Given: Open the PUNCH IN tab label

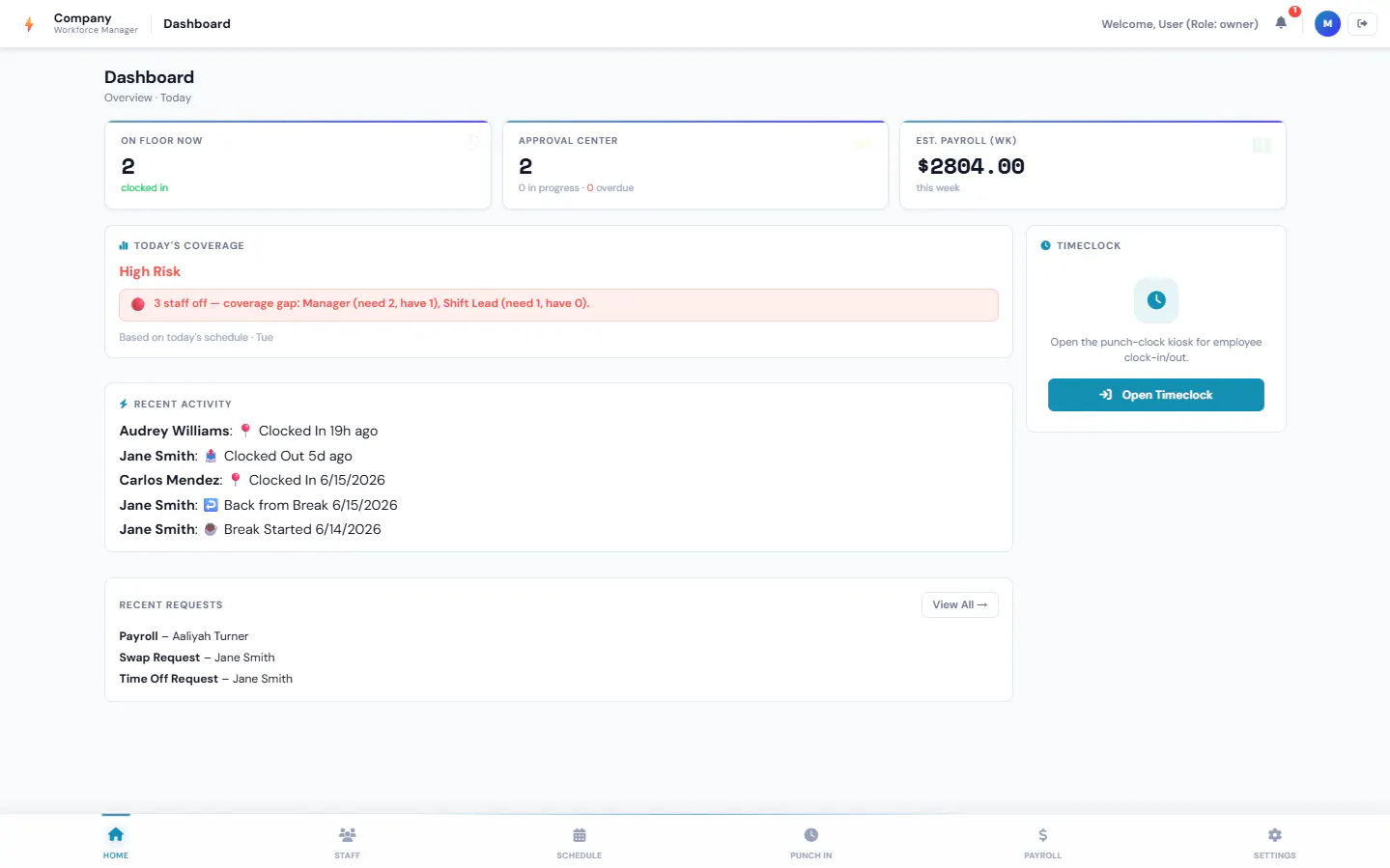Looking at the screenshot, I should (x=811, y=855).
